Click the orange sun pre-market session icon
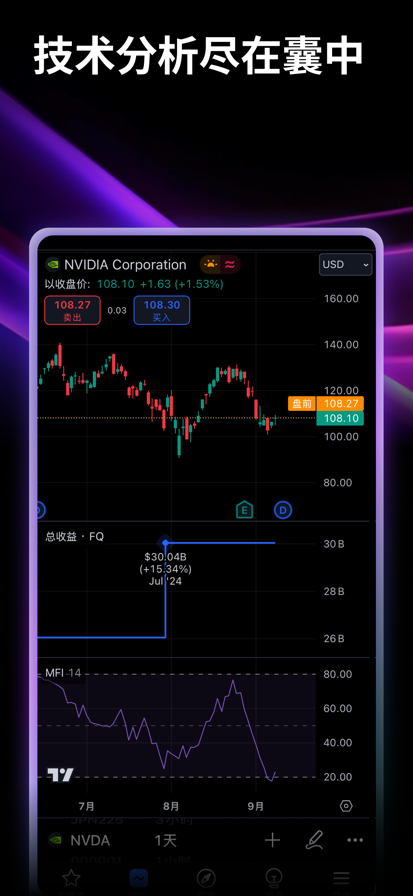This screenshot has height=896, width=413. click(211, 265)
